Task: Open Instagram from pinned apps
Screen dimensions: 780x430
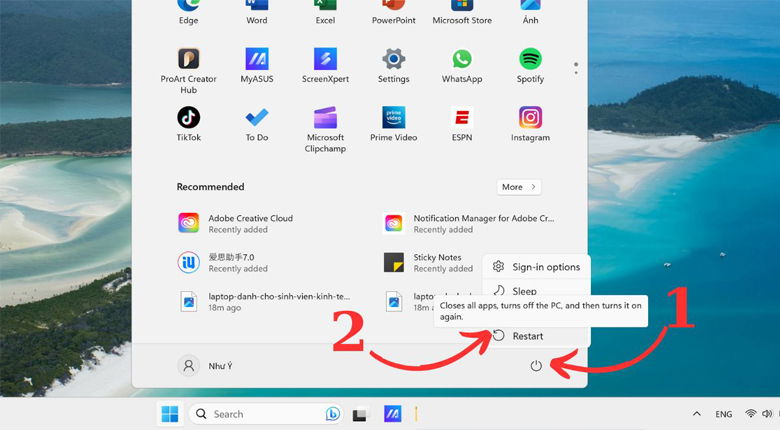Action: pyautogui.click(x=530, y=118)
